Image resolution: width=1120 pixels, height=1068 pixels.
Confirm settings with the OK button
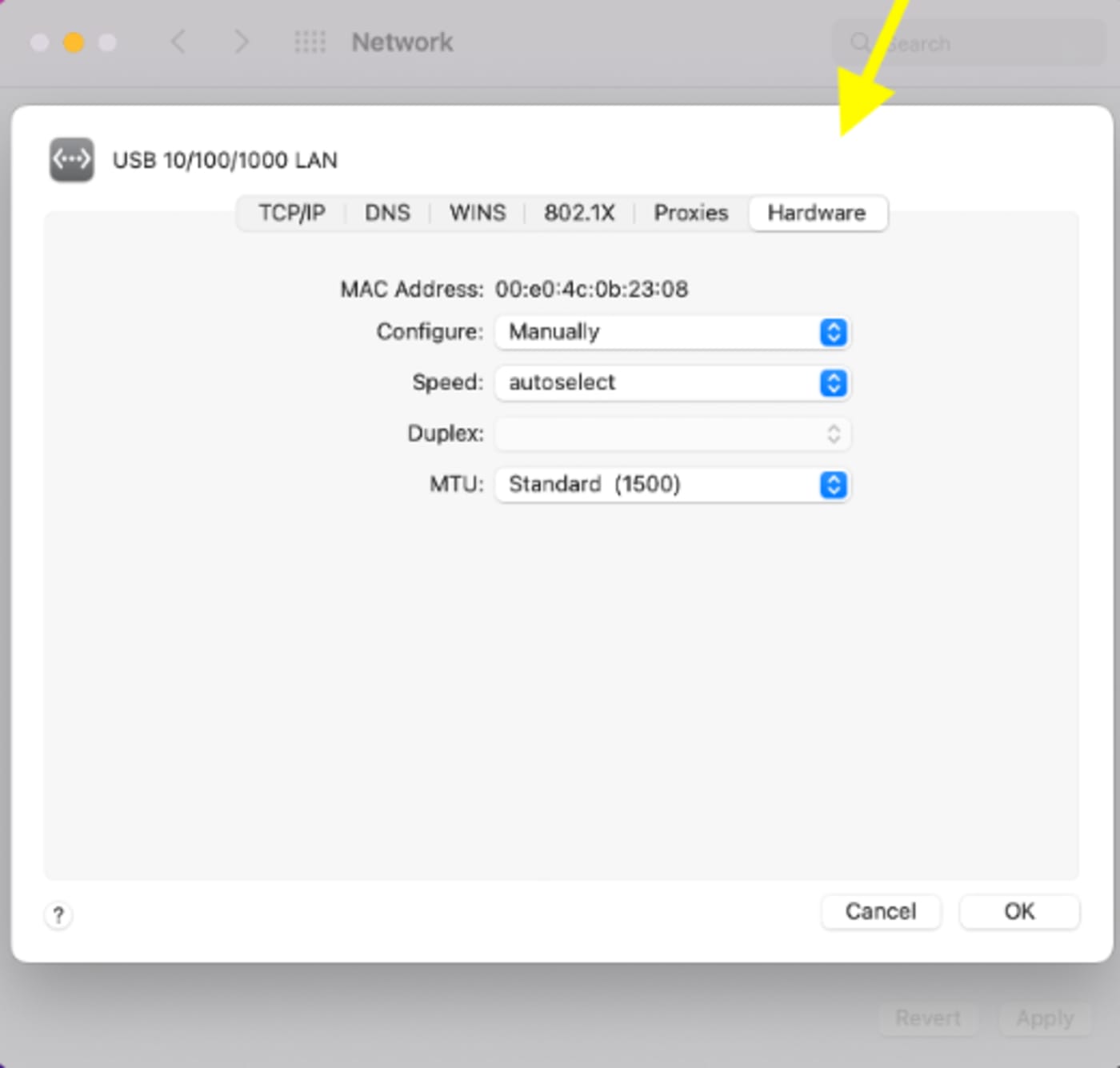pyautogui.click(x=1019, y=911)
